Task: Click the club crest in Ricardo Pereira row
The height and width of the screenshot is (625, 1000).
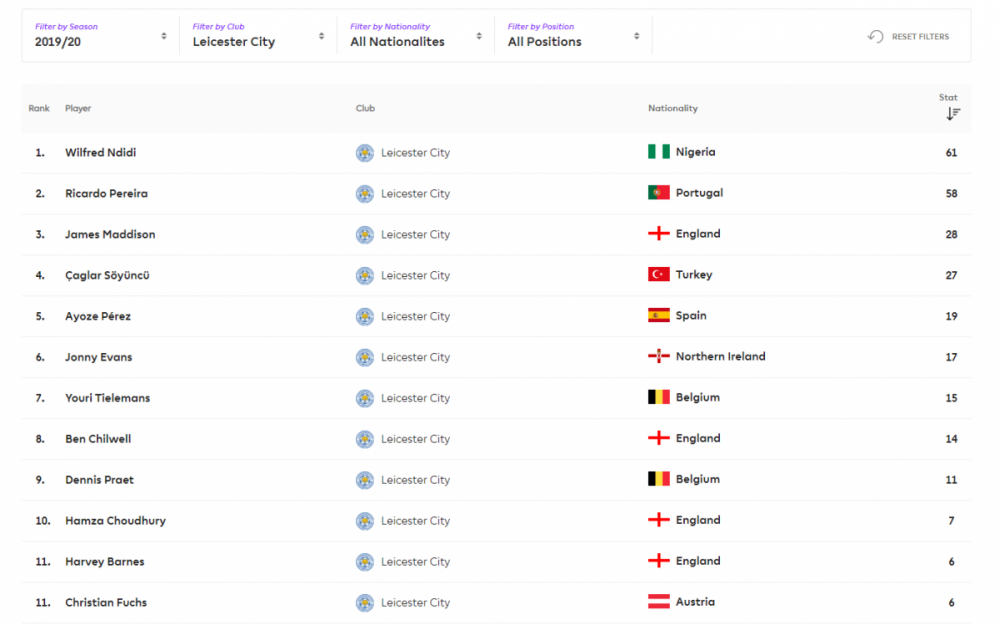Action: coord(365,194)
